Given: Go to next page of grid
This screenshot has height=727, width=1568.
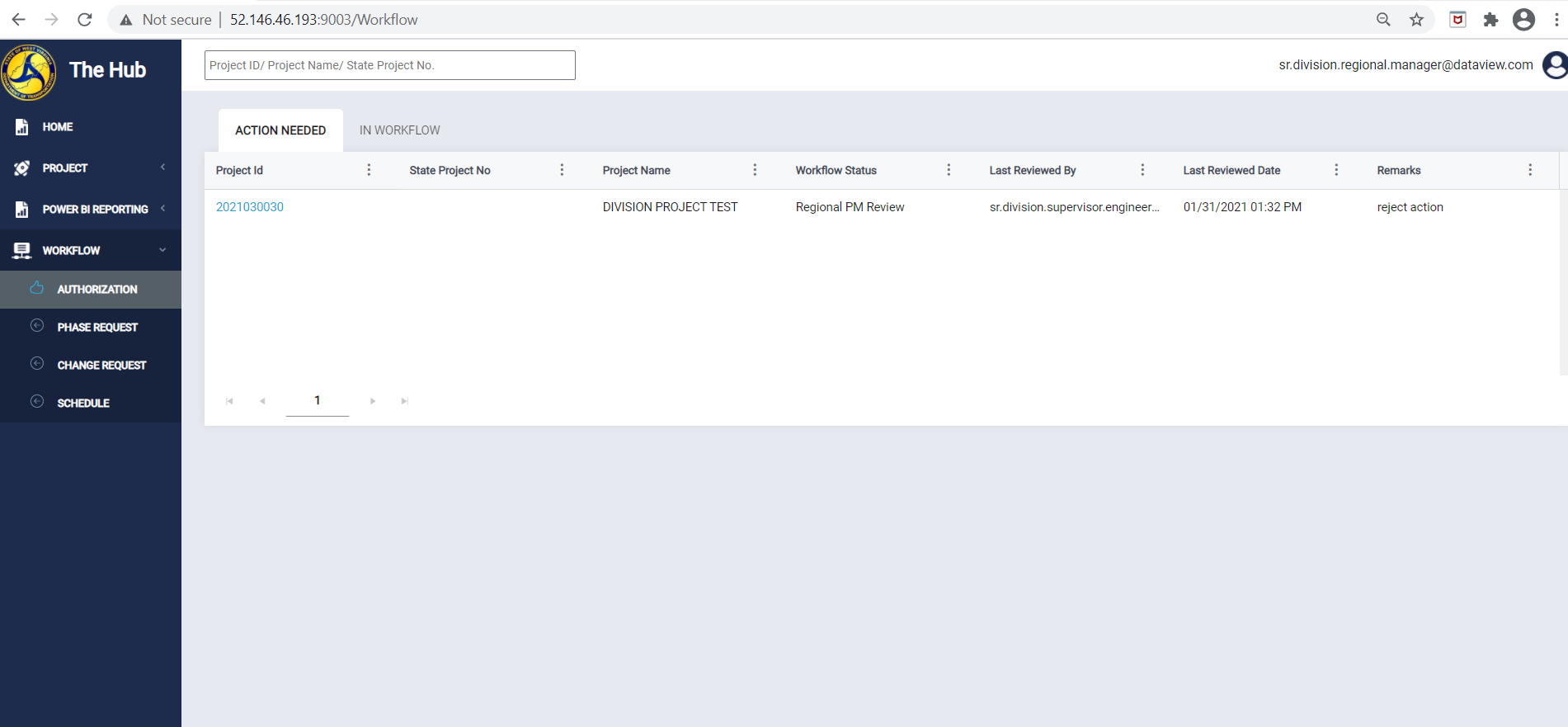Looking at the screenshot, I should [373, 401].
